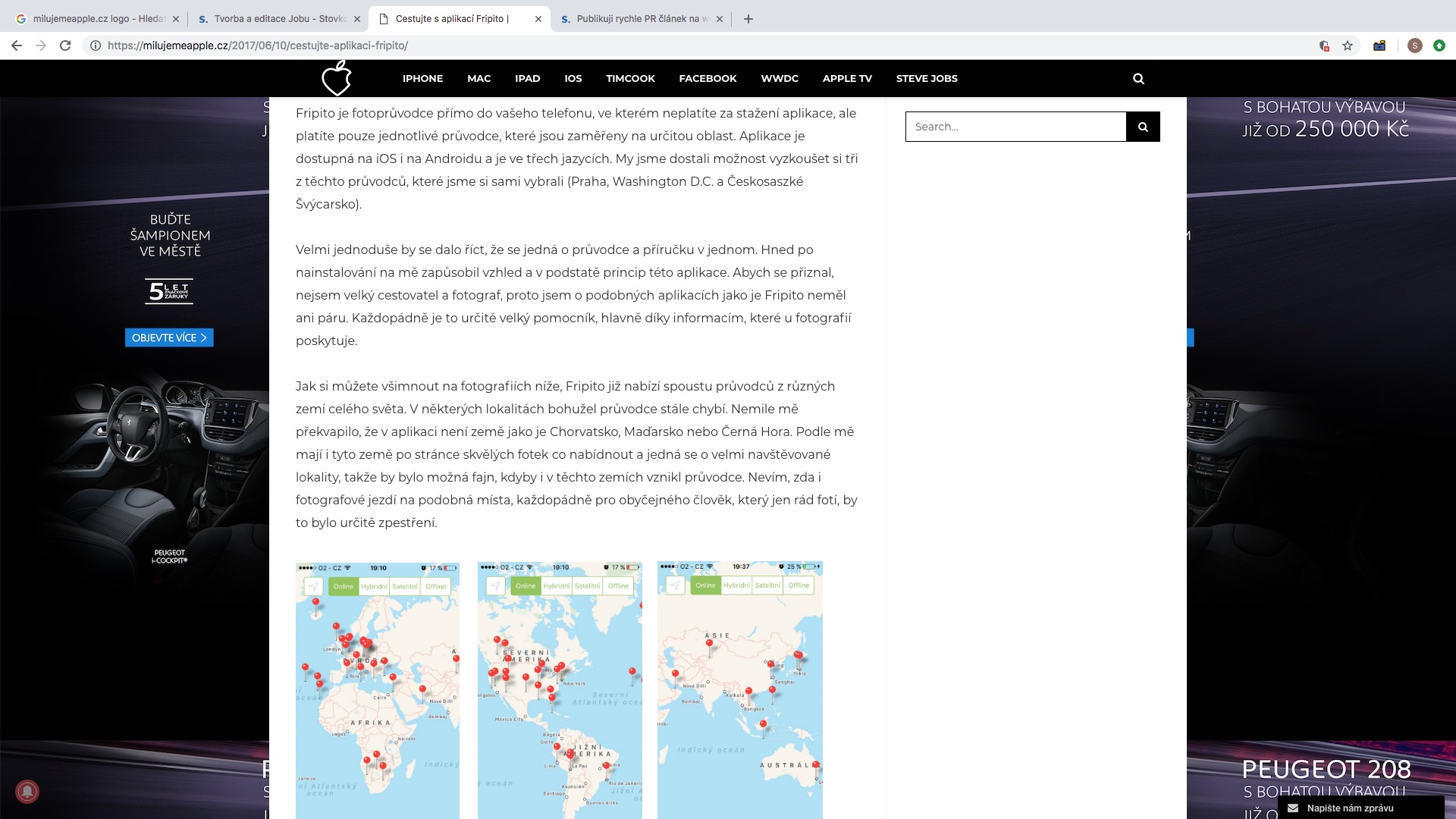The image size is (1456, 819).
Task: Click the green update extension icon
Action: coord(1439,45)
